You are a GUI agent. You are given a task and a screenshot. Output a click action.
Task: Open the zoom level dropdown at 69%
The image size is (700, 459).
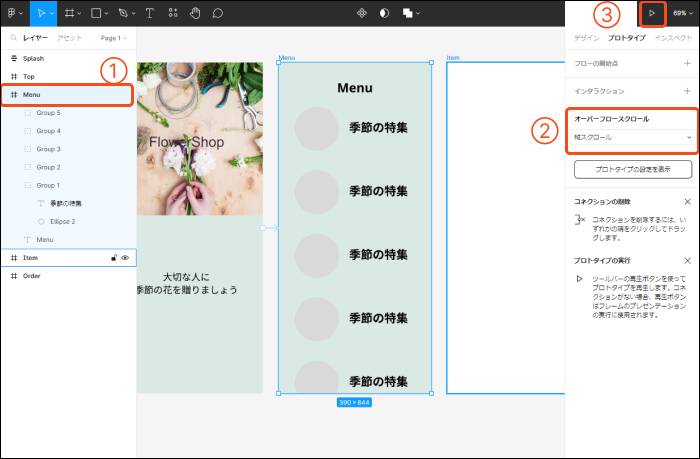[681, 13]
